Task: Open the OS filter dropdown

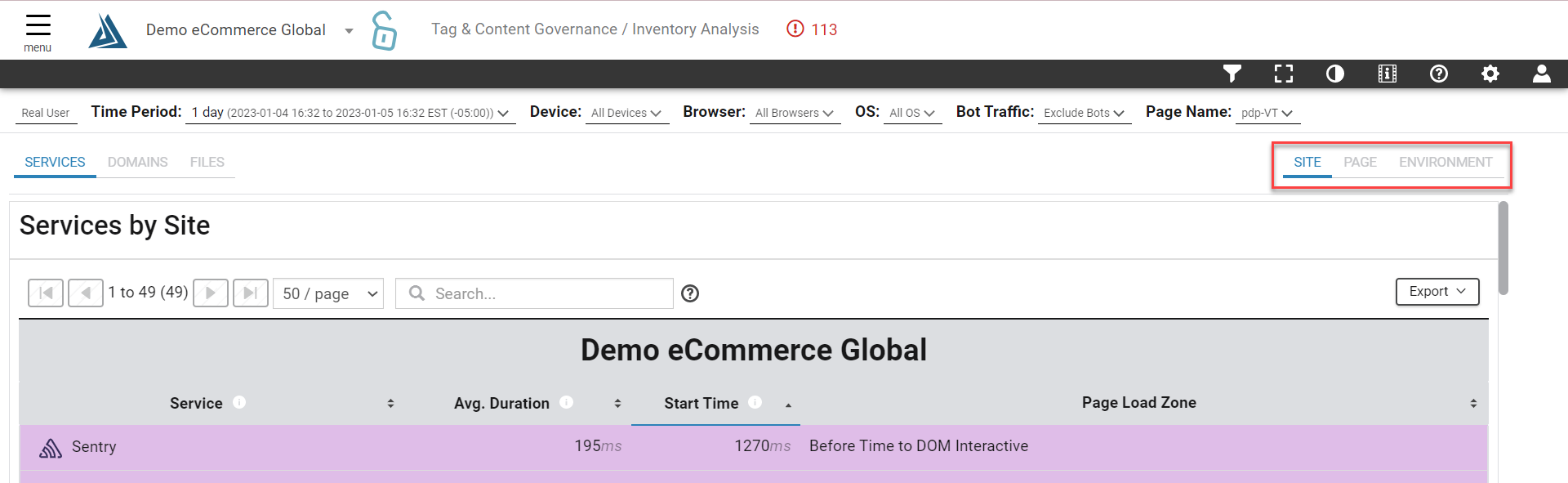Action: [x=912, y=113]
